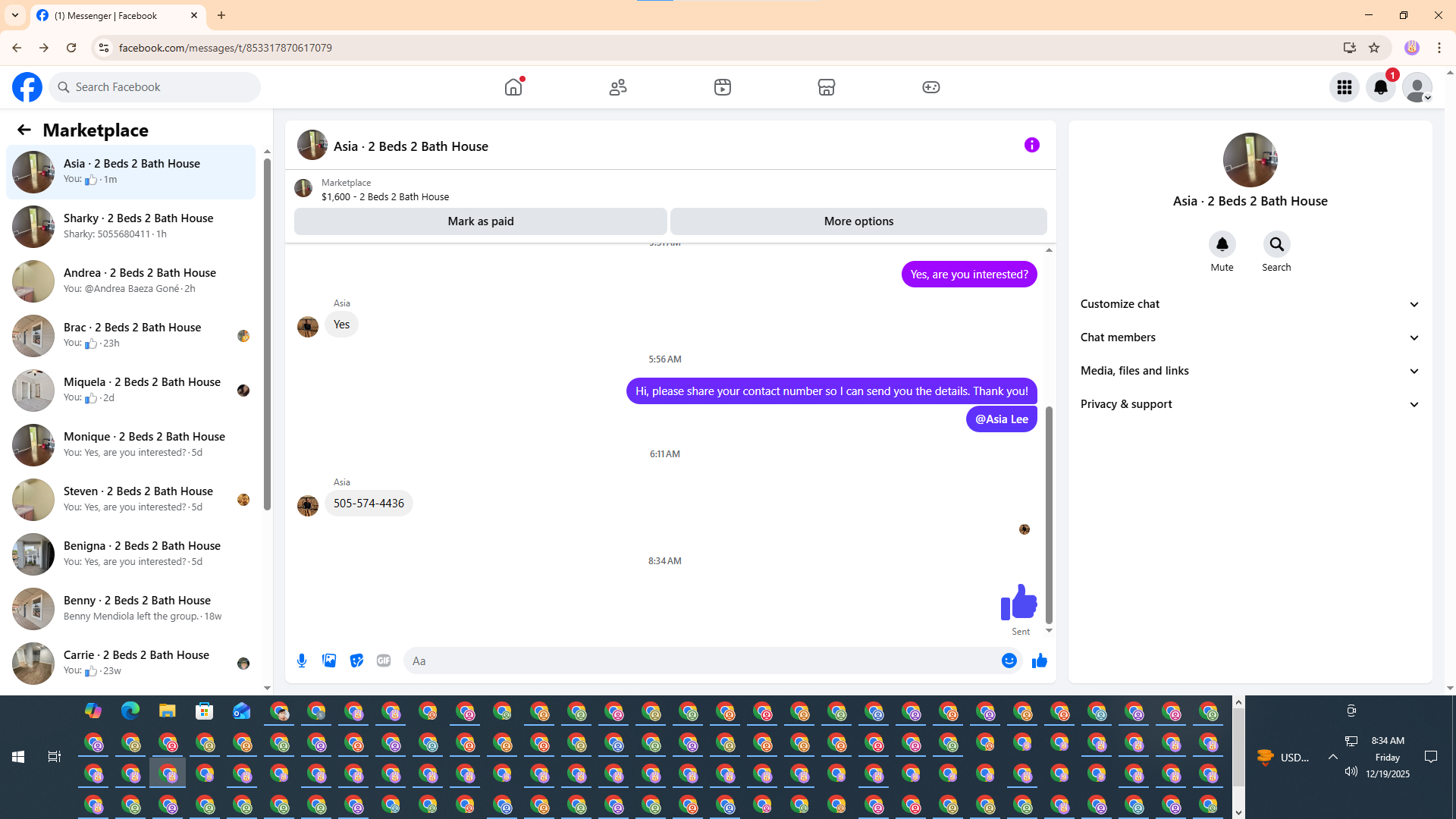
Task: Open the GIF picker
Action: coord(384,661)
